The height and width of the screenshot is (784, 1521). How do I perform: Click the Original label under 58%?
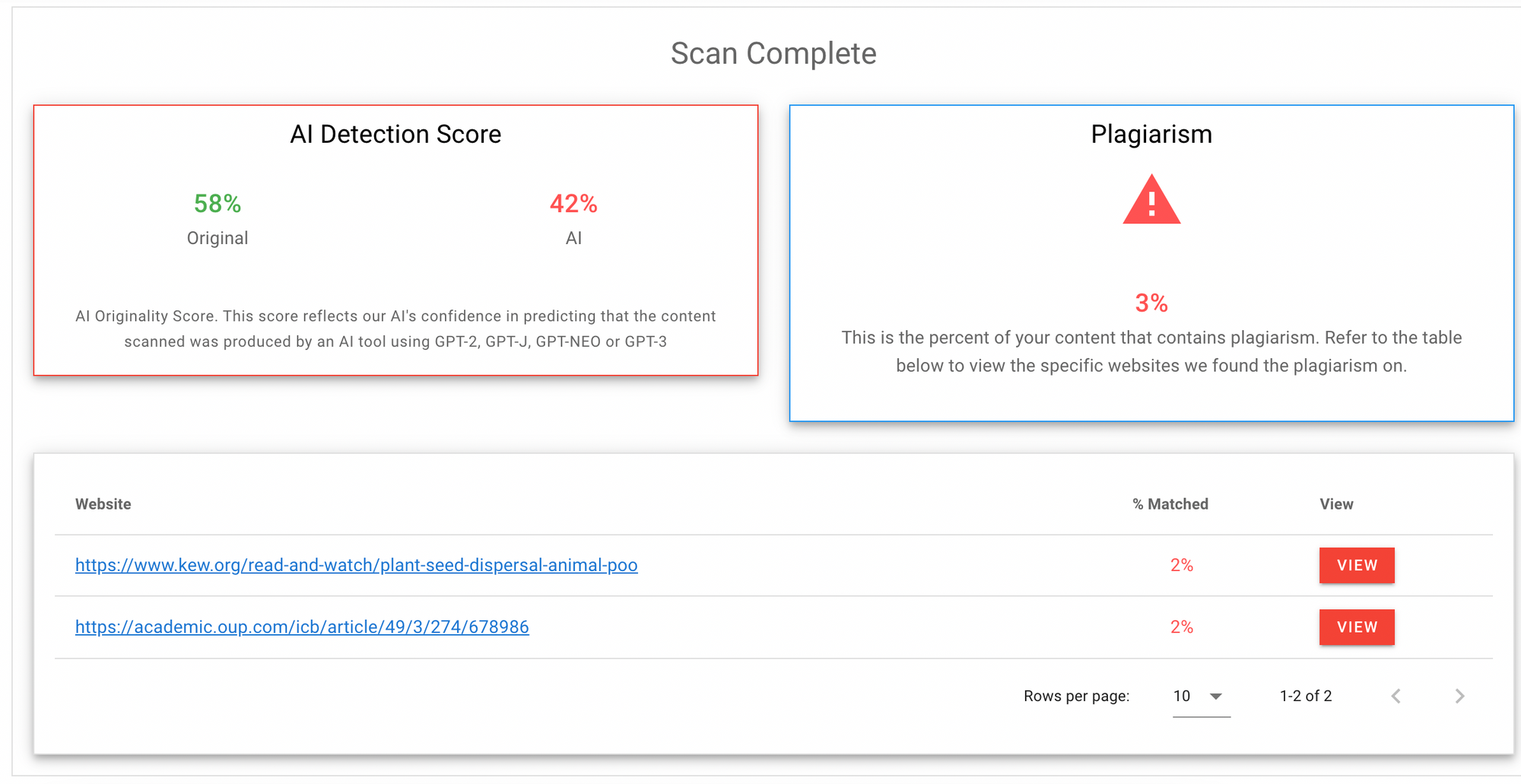218,238
